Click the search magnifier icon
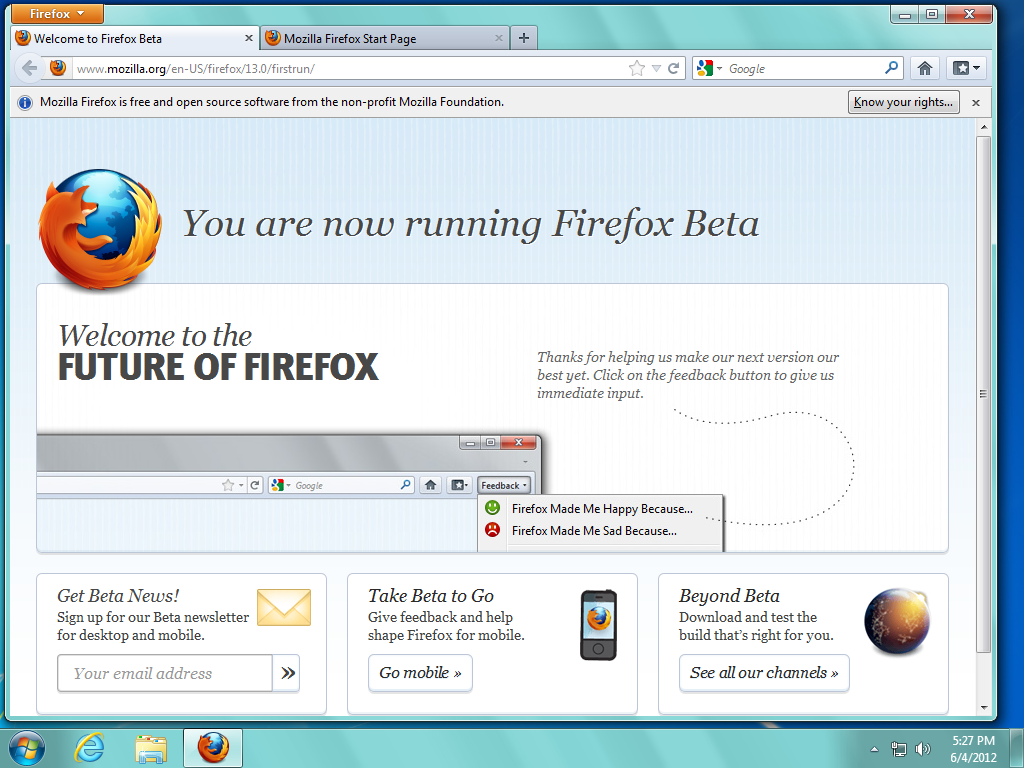This screenshot has height=768, width=1024. (891, 68)
